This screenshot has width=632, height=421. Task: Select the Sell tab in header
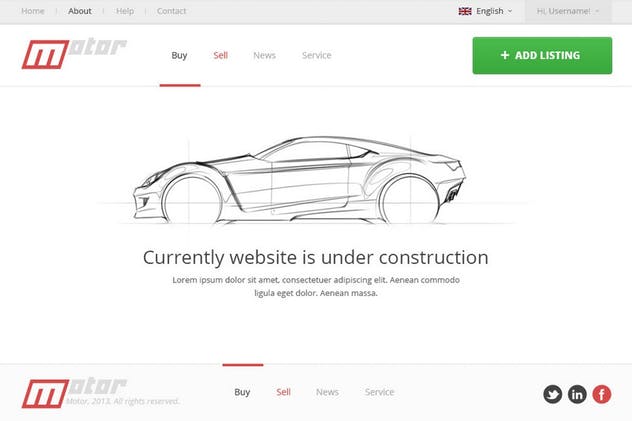point(220,55)
